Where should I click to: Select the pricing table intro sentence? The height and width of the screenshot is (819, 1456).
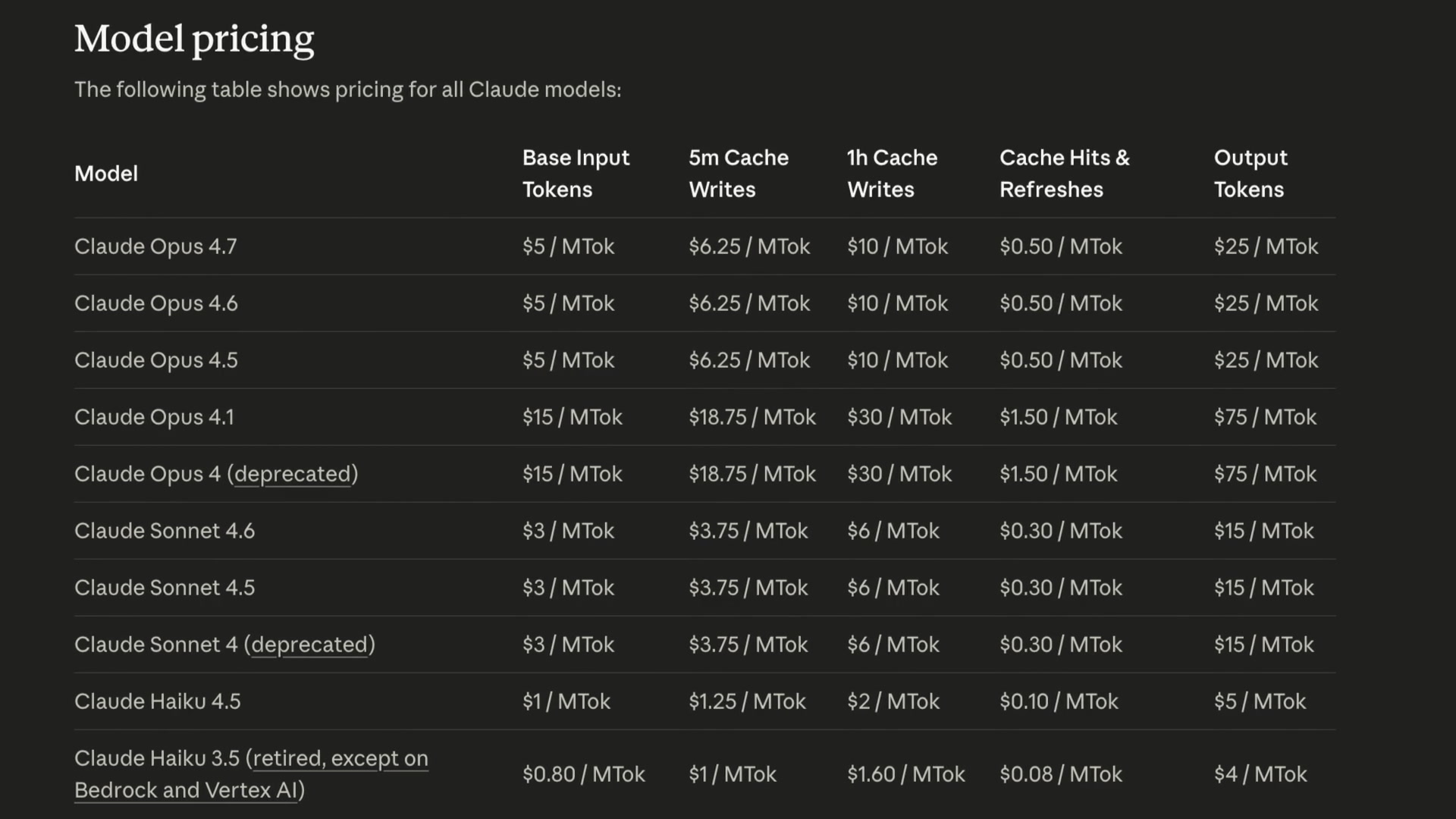click(347, 89)
